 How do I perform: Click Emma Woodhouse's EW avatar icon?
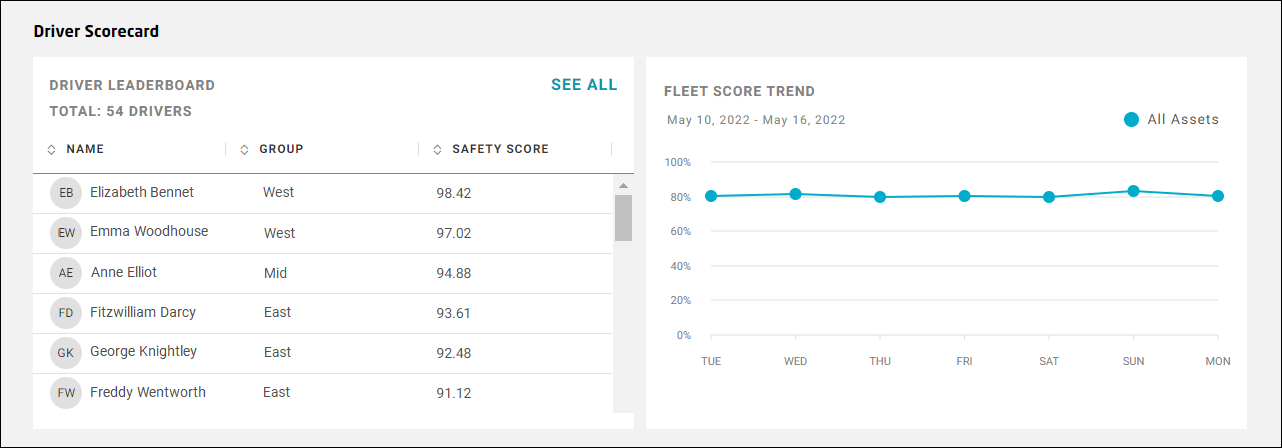pyautogui.click(x=66, y=233)
